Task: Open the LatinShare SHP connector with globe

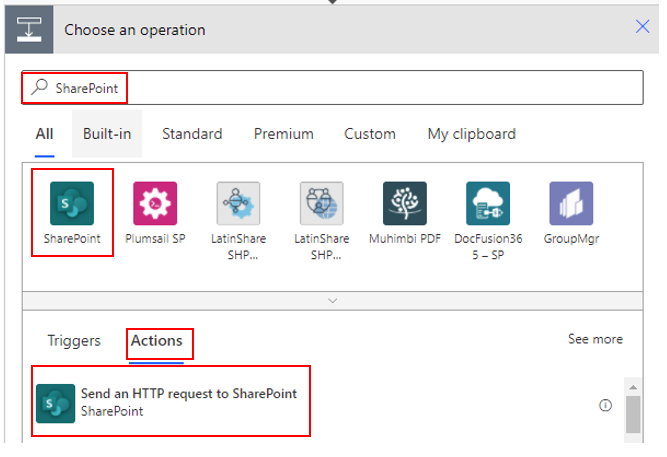Action: click(x=322, y=203)
